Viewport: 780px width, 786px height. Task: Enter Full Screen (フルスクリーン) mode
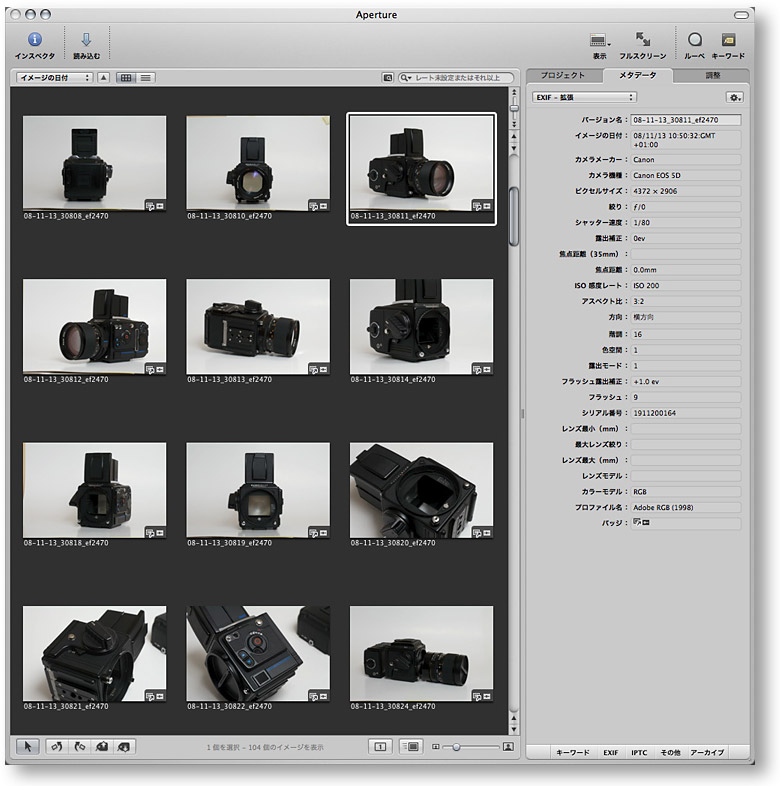[x=643, y=40]
